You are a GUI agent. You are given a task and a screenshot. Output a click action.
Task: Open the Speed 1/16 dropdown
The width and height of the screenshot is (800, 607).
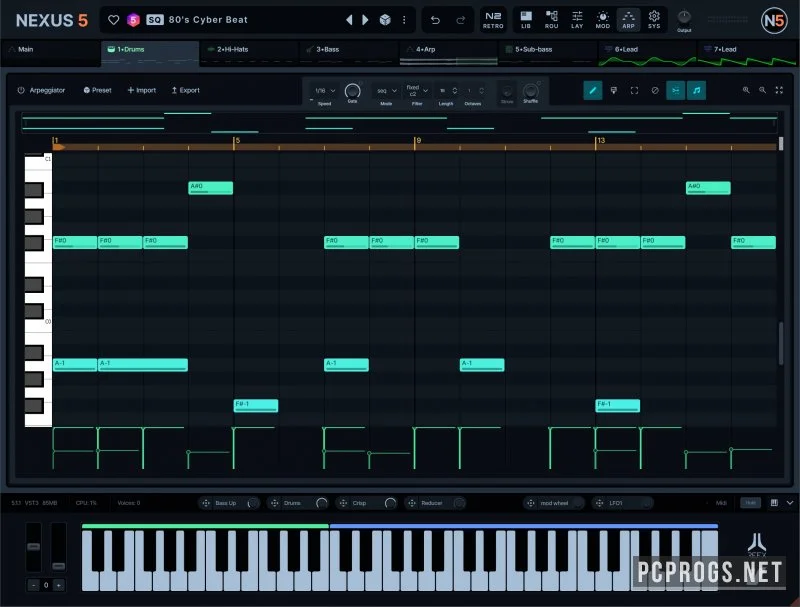pos(324,91)
